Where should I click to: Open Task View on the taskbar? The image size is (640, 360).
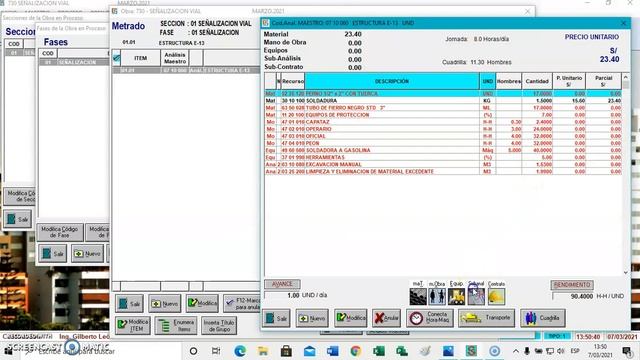pos(216,351)
